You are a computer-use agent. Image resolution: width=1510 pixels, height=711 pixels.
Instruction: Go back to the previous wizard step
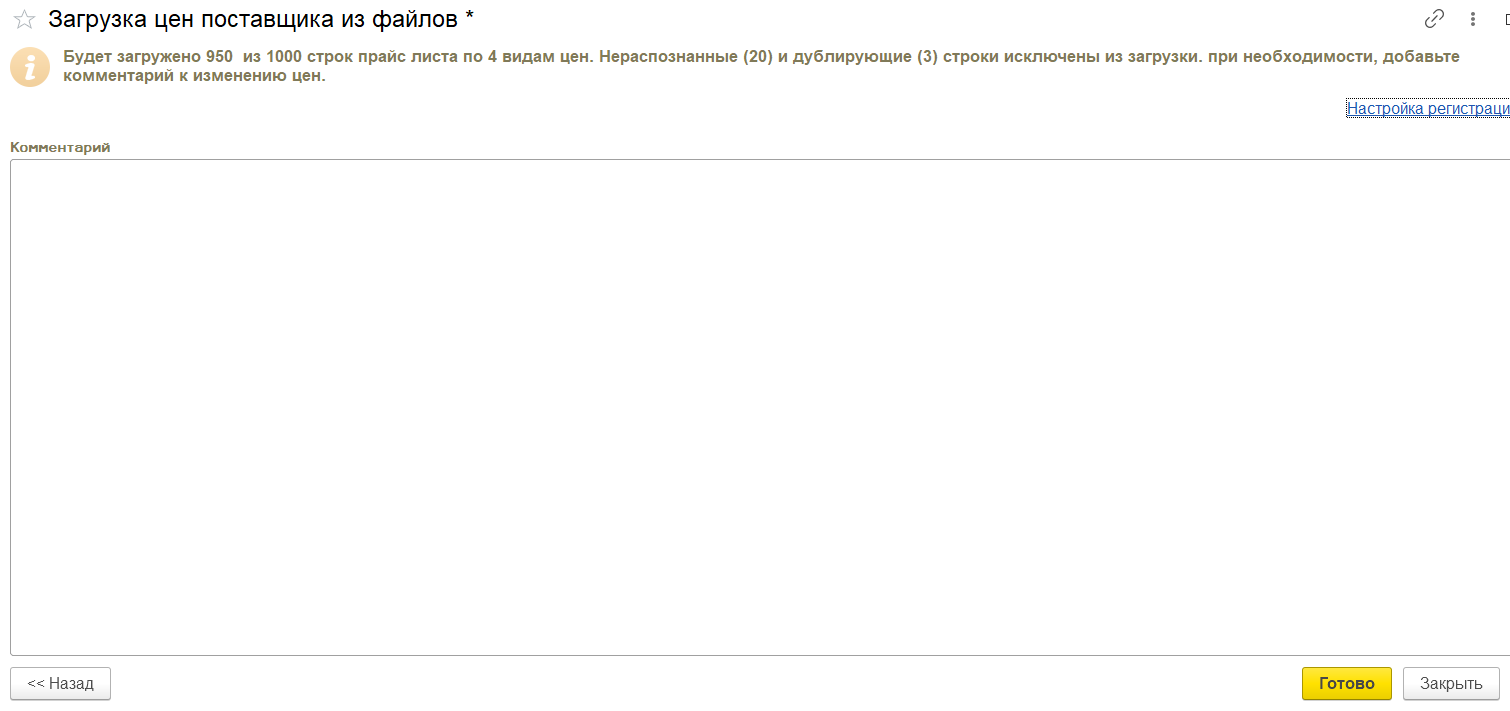tap(60, 684)
